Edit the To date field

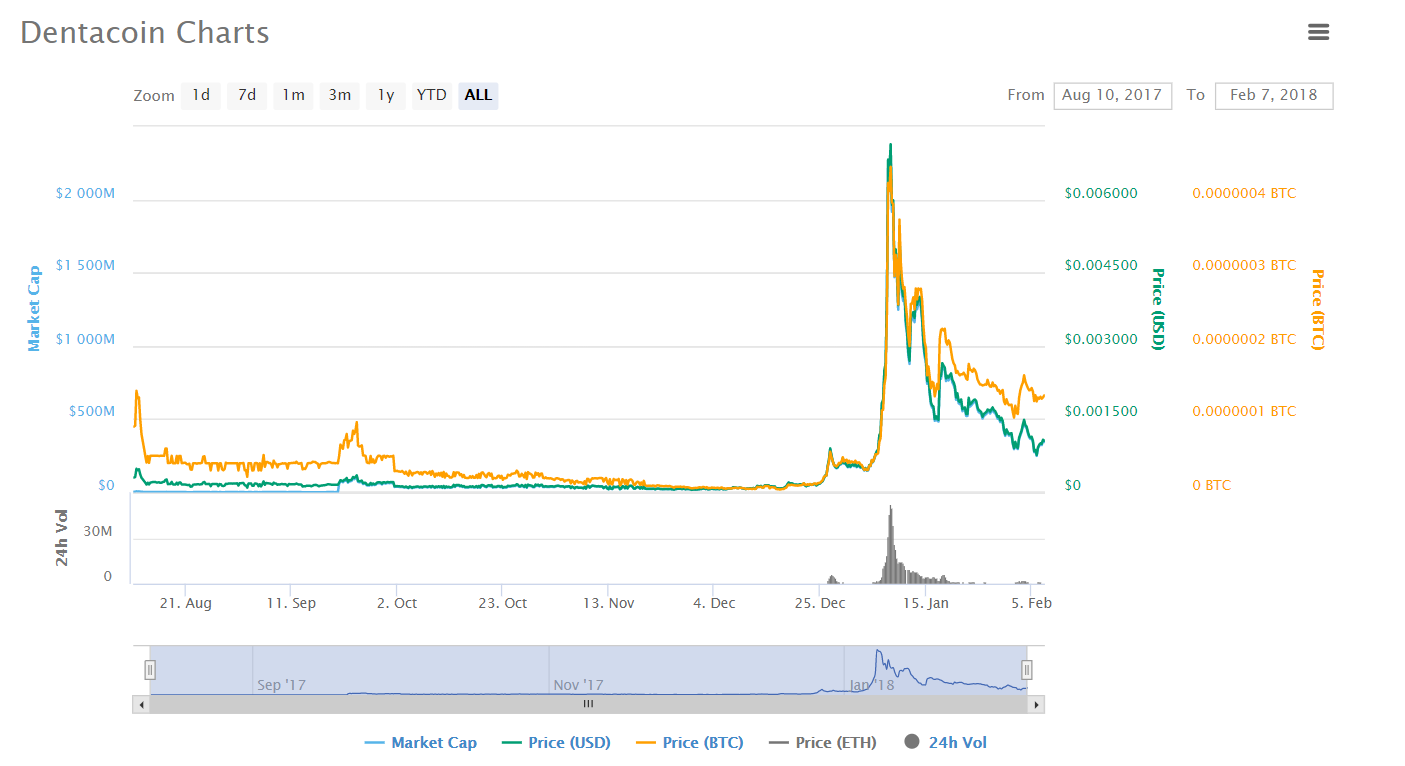pyautogui.click(x=1274, y=95)
